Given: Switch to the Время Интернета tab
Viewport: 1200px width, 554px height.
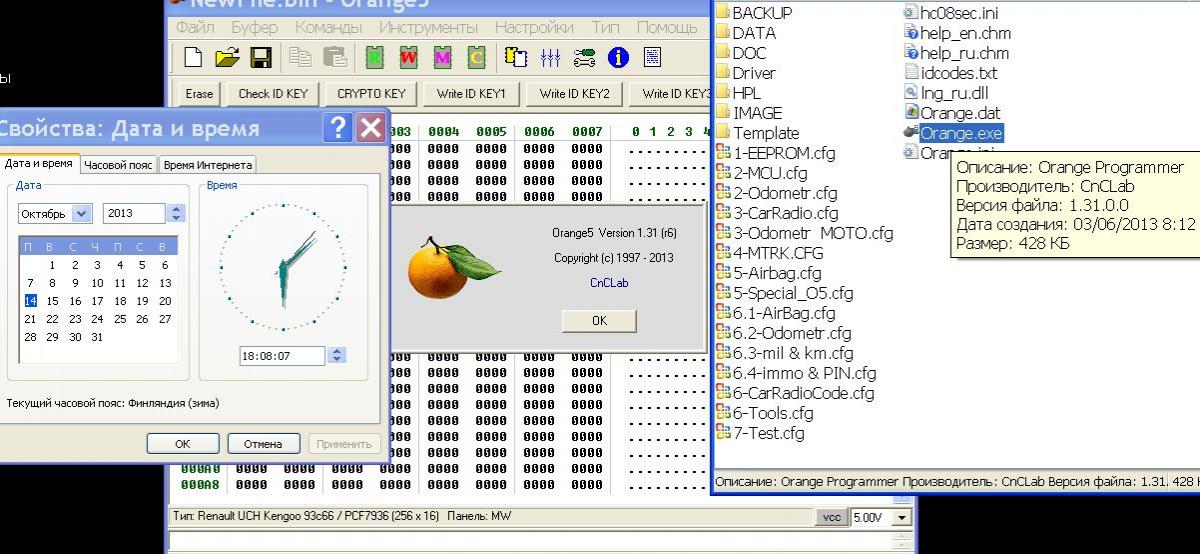Looking at the screenshot, I should (207, 165).
